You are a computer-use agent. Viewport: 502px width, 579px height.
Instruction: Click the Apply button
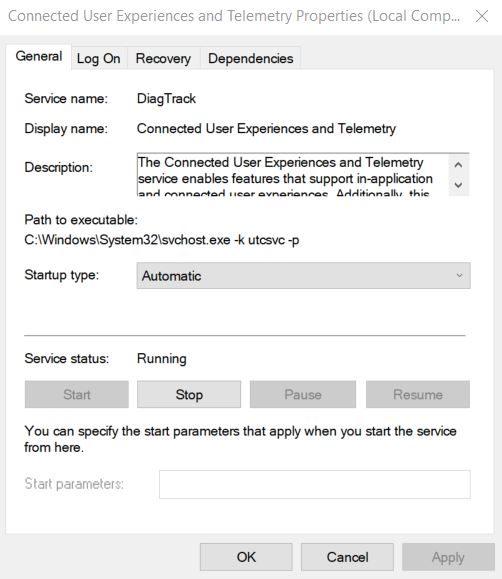click(448, 557)
